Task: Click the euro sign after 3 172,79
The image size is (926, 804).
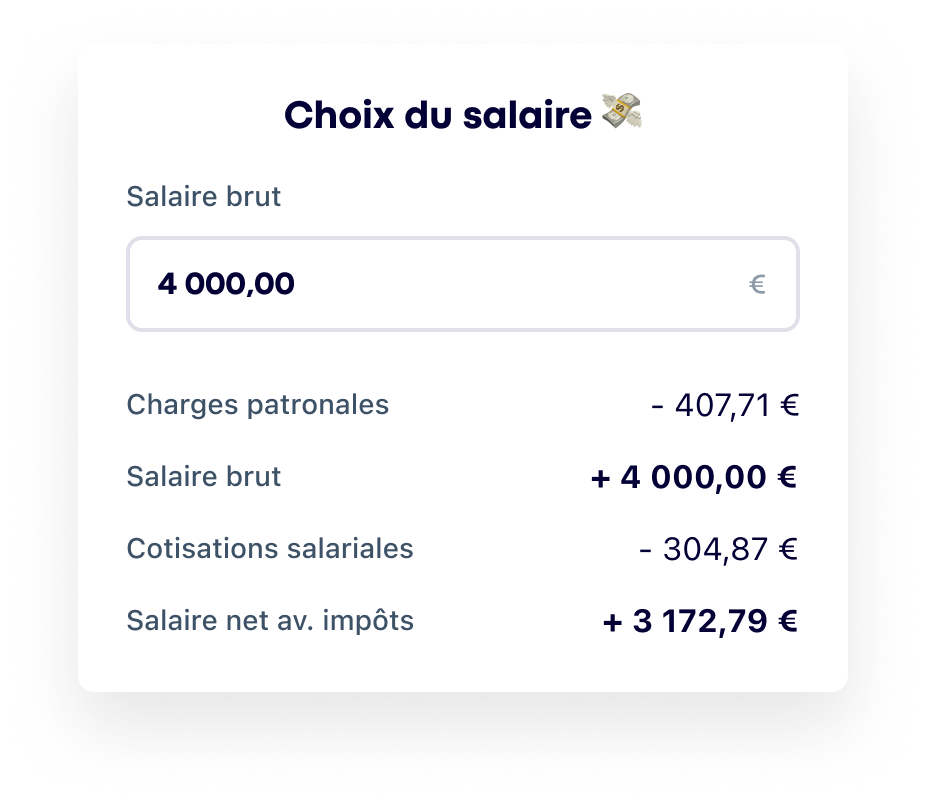Action: tap(788, 622)
